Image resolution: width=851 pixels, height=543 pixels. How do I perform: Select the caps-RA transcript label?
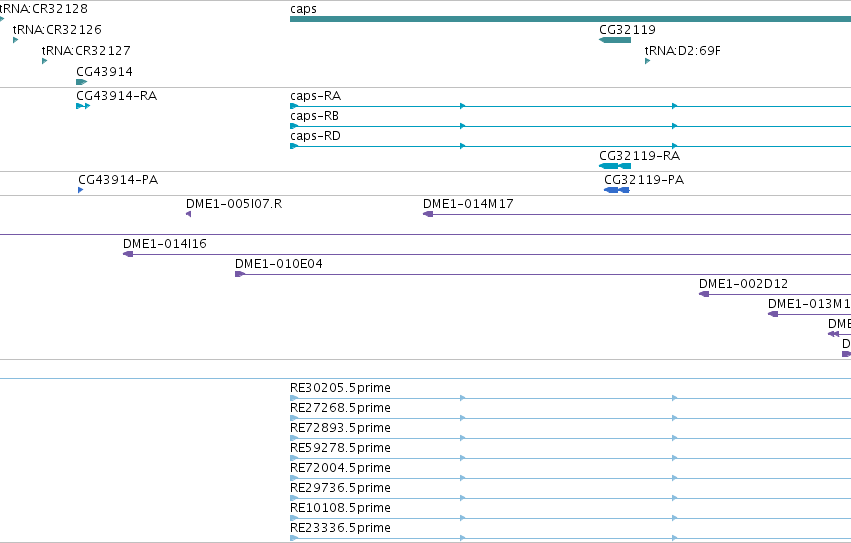point(315,96)
